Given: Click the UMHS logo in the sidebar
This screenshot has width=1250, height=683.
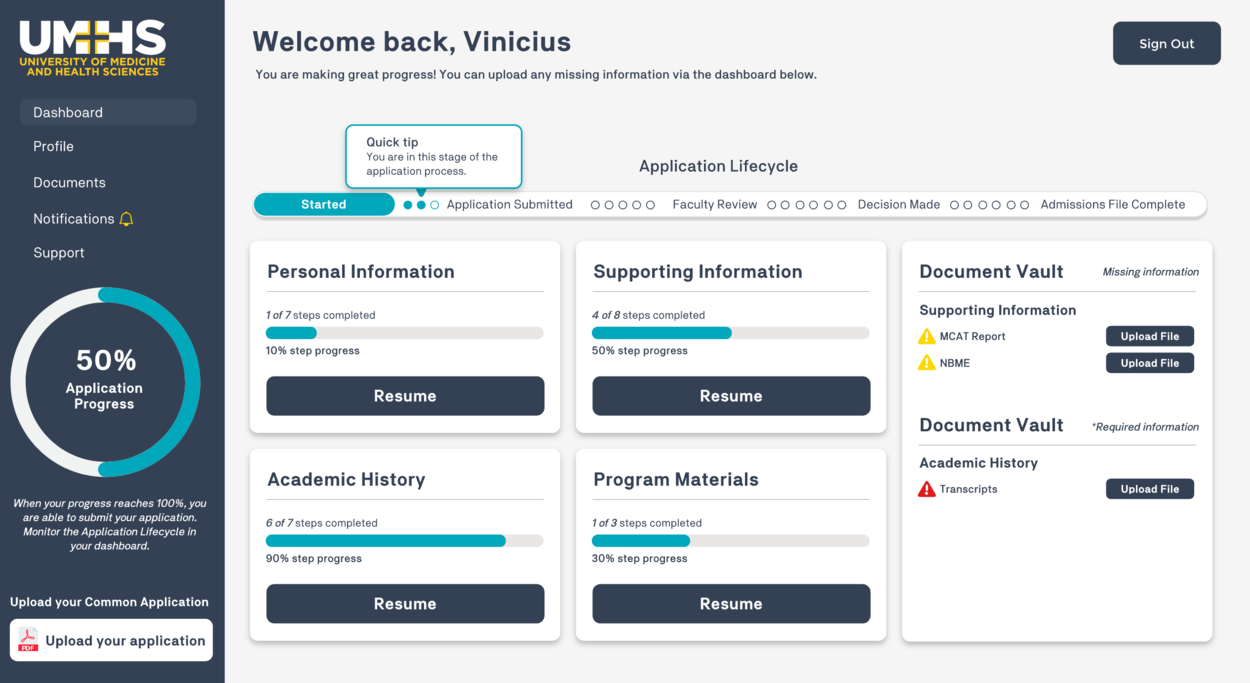Looking at the screenshot, I should tap(93, 48).
